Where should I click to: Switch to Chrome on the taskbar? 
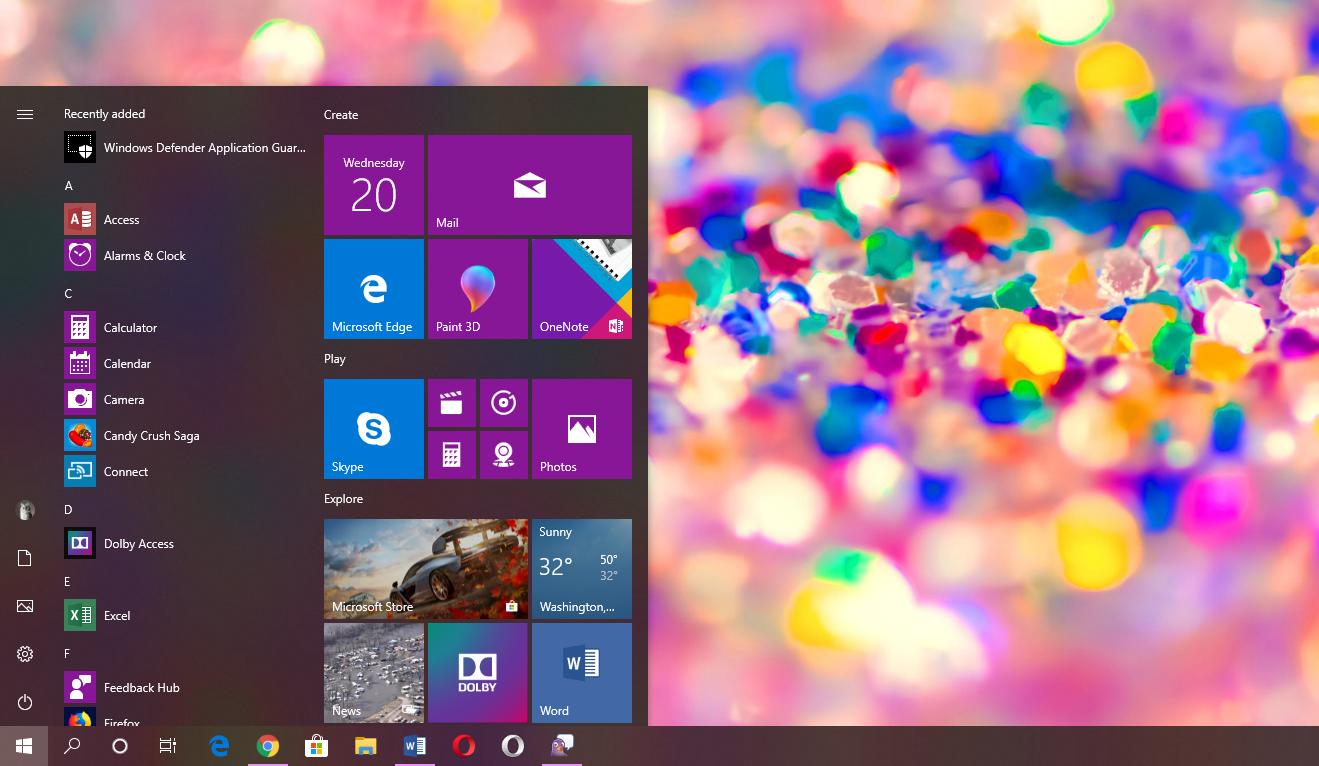[x=268, y=746]
